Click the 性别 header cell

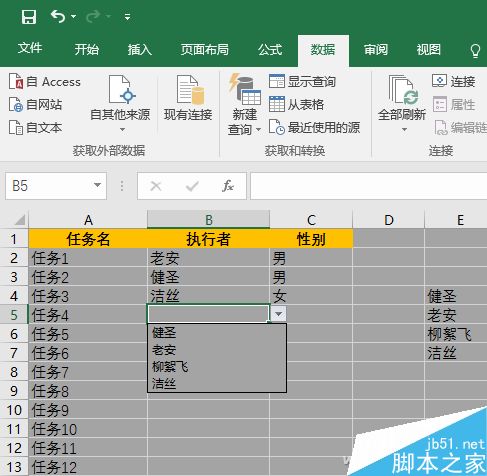pyautogui.click(x=311, y=239)
